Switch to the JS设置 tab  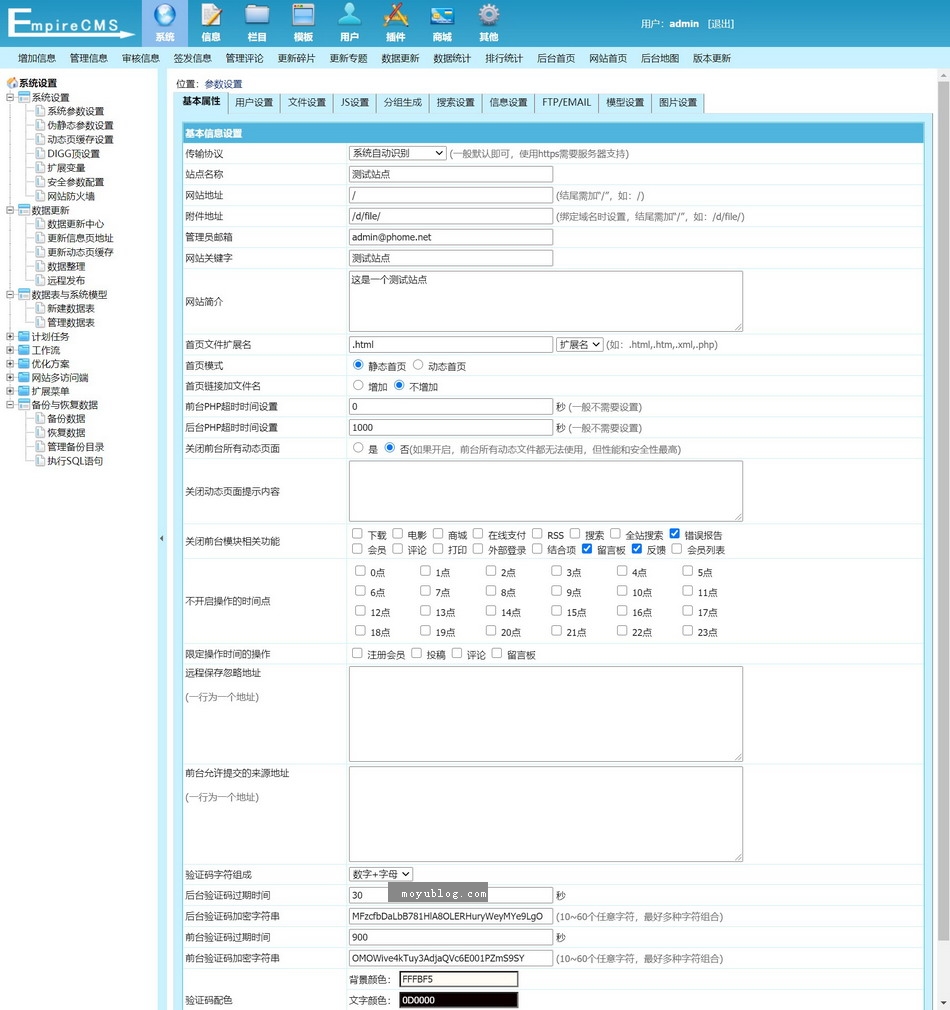355,102
